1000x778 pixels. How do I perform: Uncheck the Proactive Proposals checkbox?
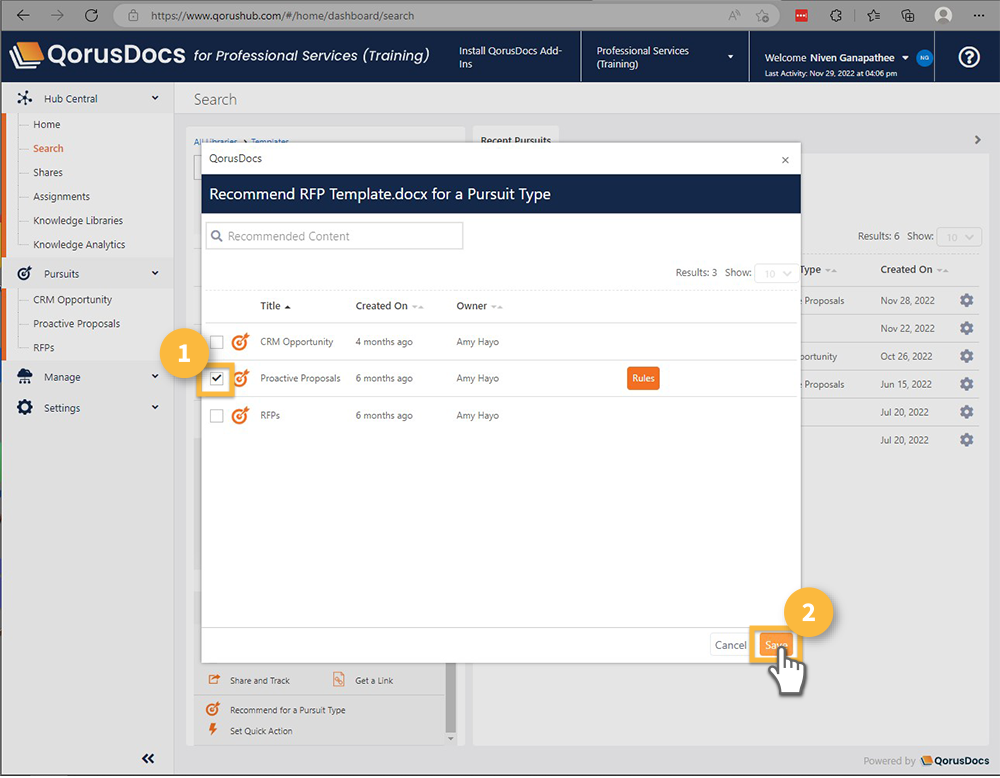[x=217, y=379]
